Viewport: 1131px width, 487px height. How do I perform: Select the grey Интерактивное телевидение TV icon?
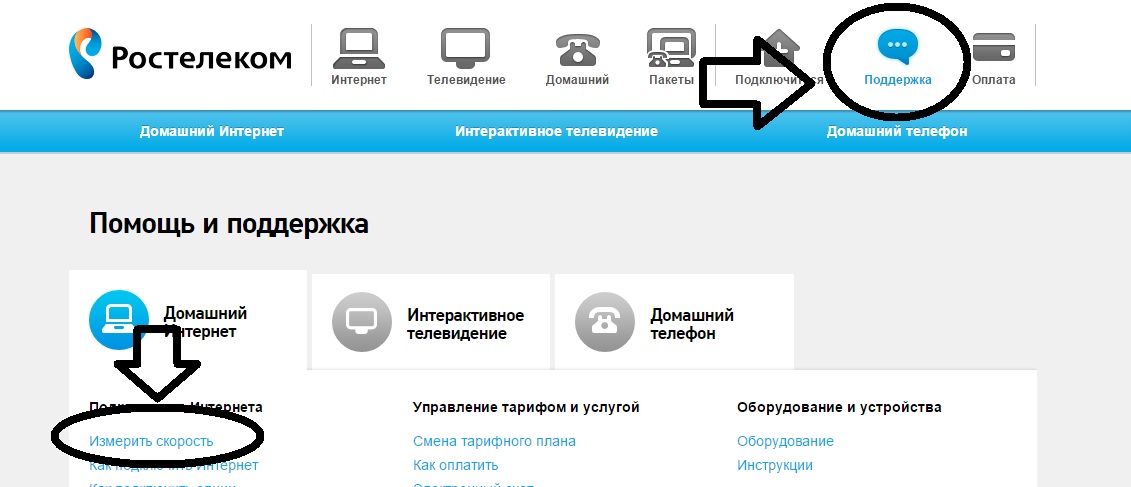tap(362, 322)
